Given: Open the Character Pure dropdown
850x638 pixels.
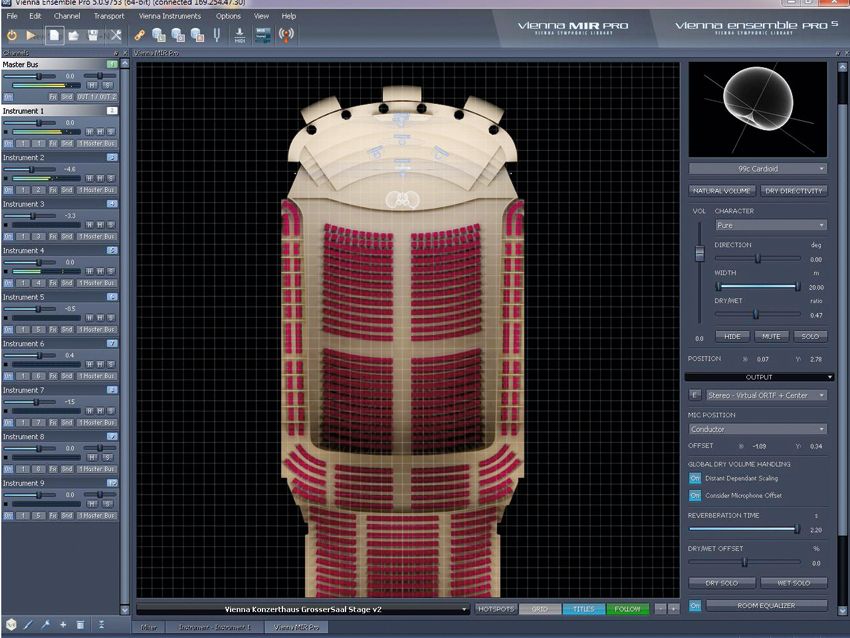Looking at the screenshot, I should (770, 225).
